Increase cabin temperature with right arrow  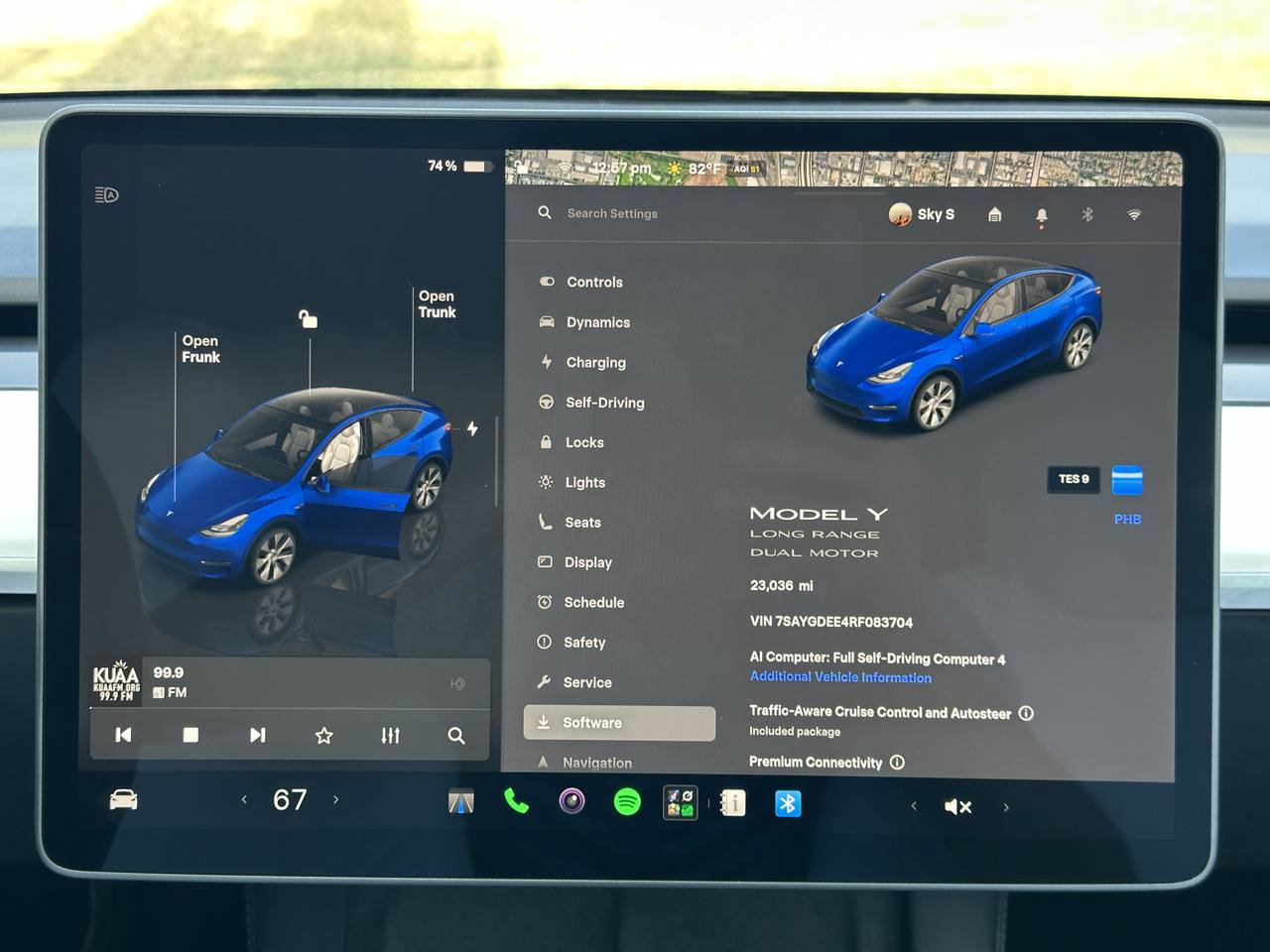(x=335, y=799)
